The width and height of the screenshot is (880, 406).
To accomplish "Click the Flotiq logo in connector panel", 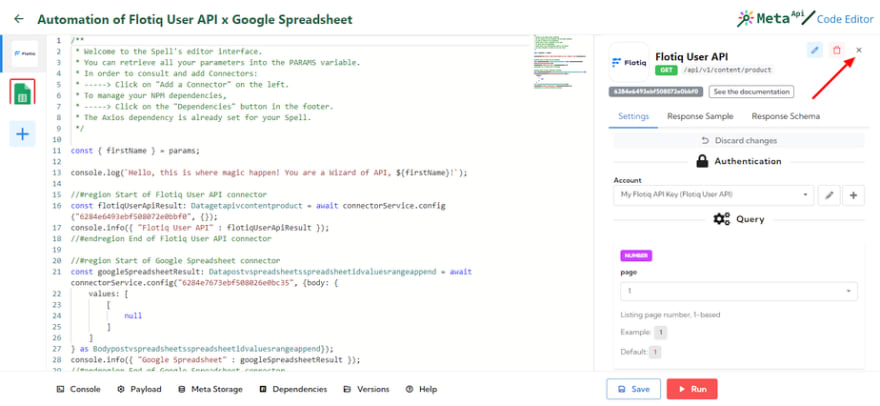I will tap(629, 62).
